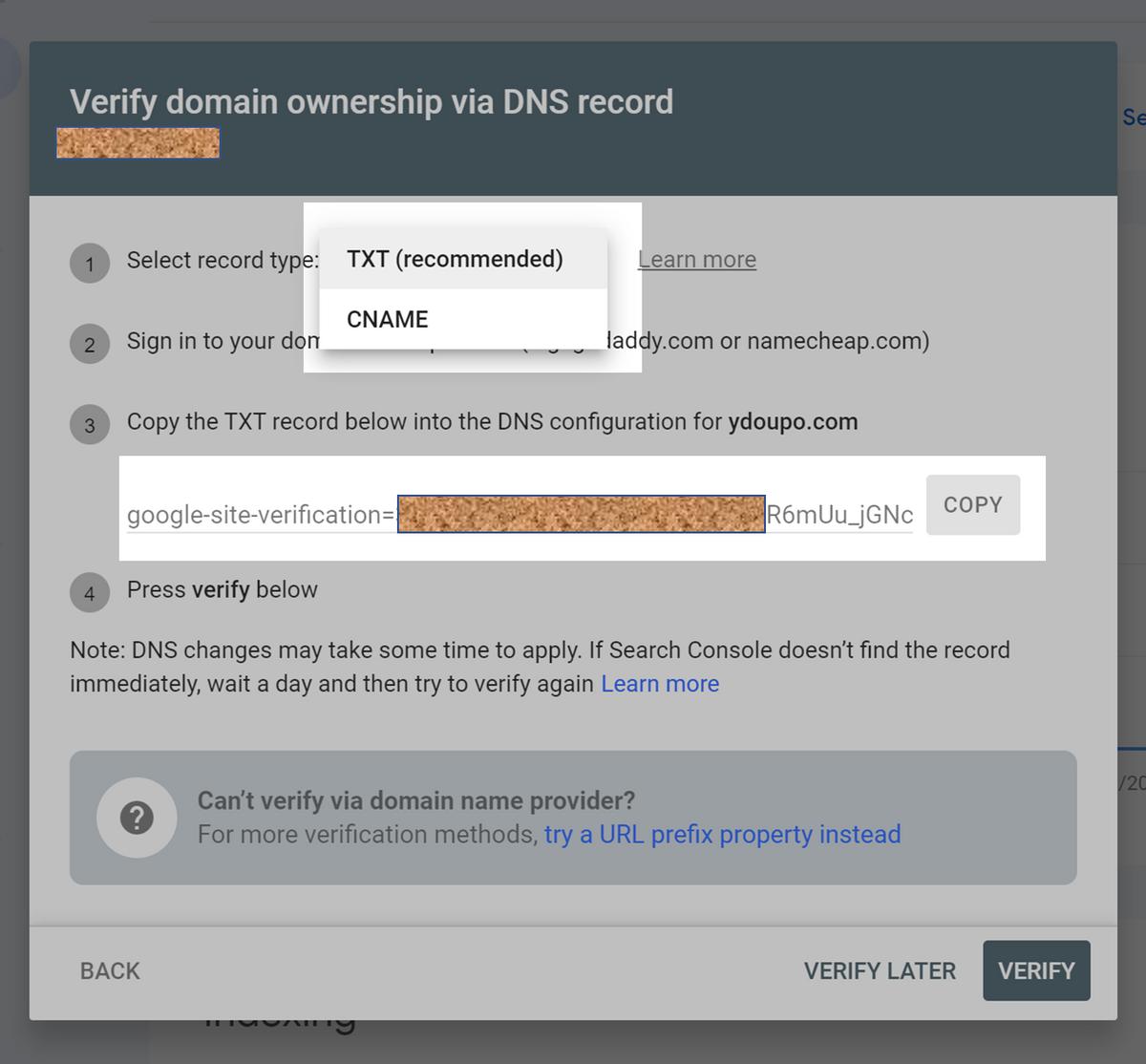The height and width of the screenshot is (1064, 1146).
Task: Open try a URL prefix property instead
Action: click(x=720, y=834)
